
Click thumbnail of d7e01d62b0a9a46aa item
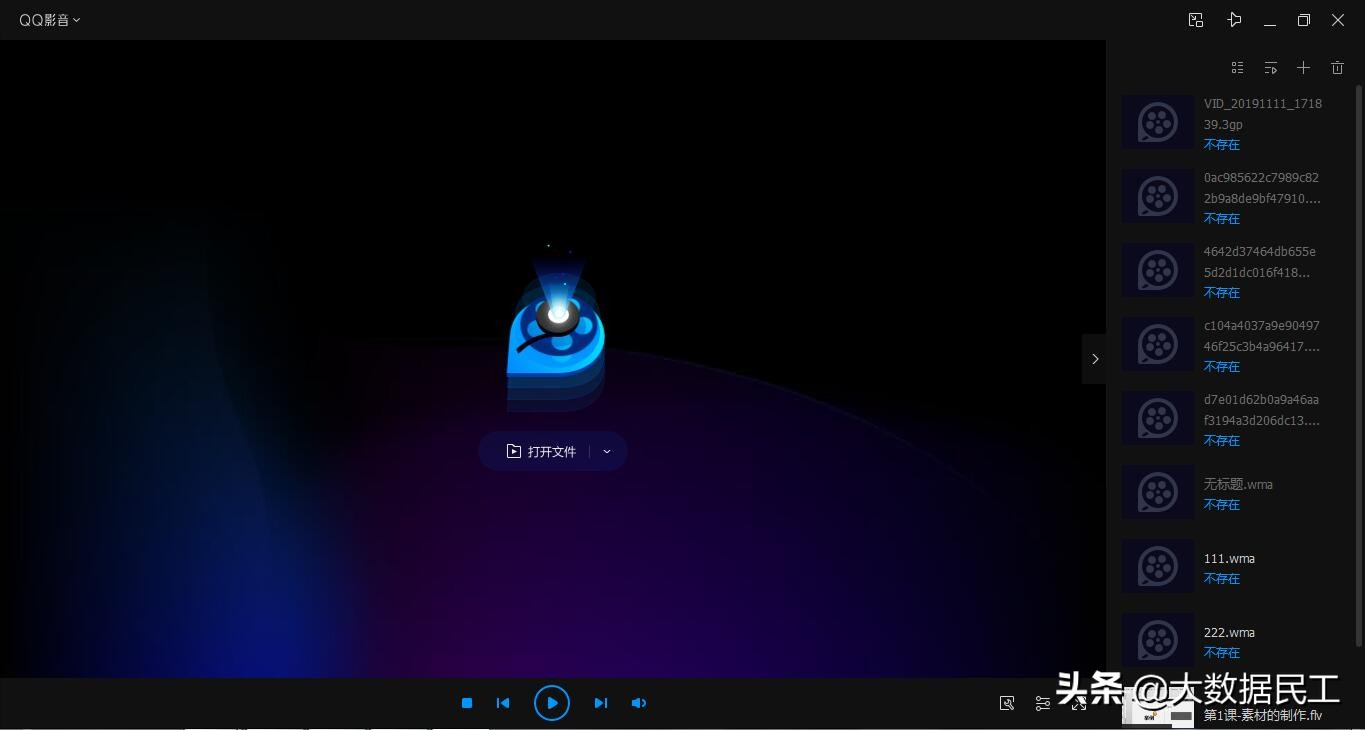click(x=1158, y=418)
